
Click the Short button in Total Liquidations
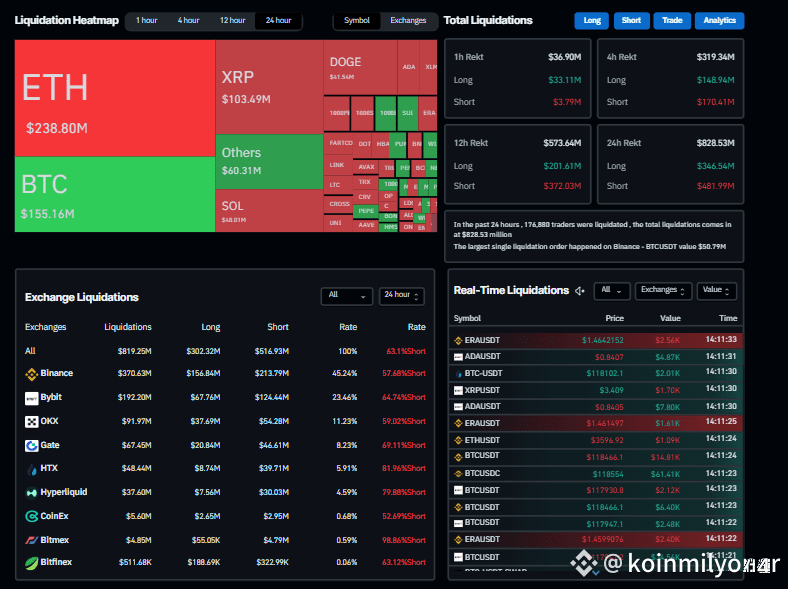[631, 21]
